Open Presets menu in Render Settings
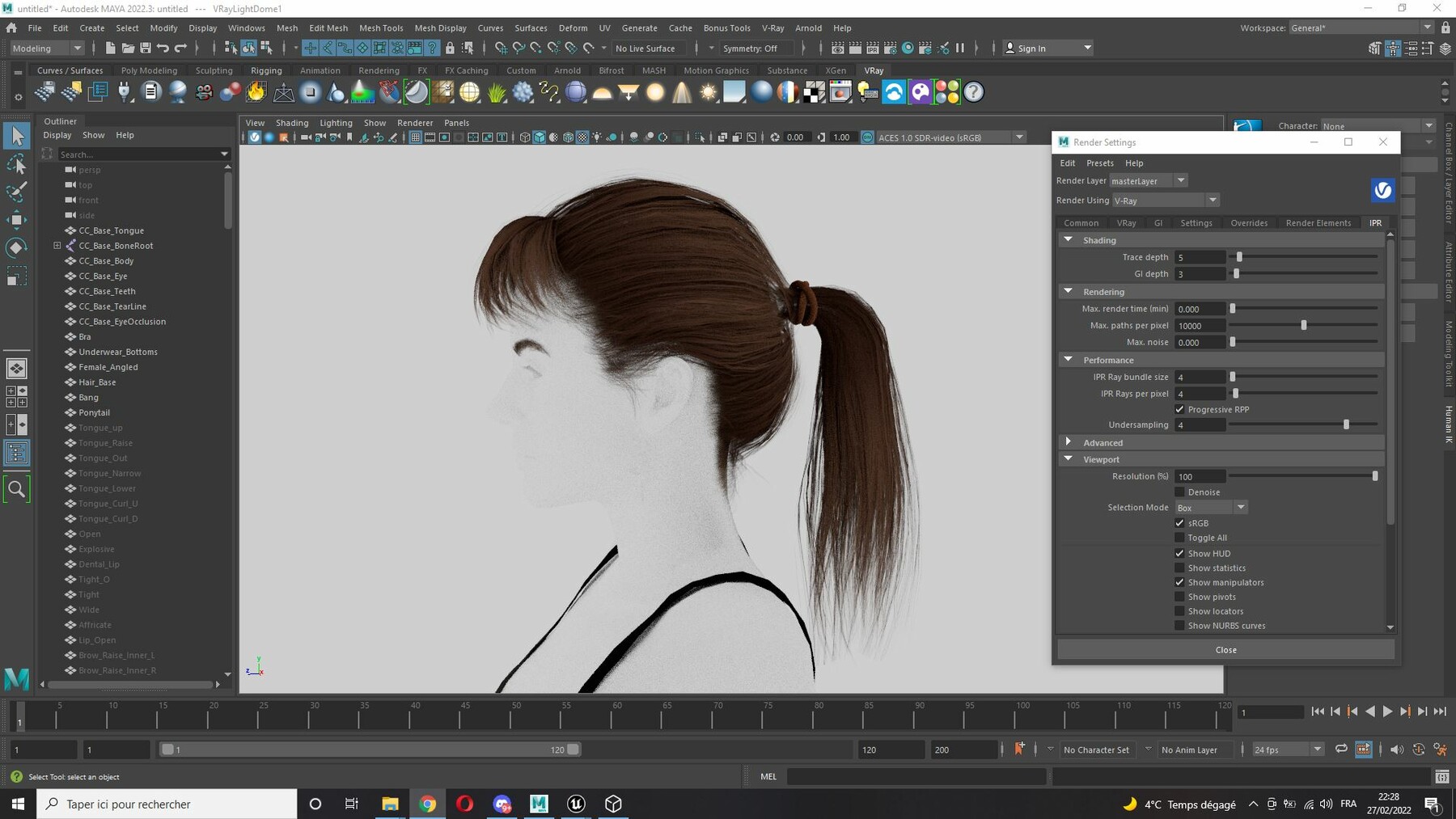The width and height of the screenshot is (1456, 819). pos(1099,163)
